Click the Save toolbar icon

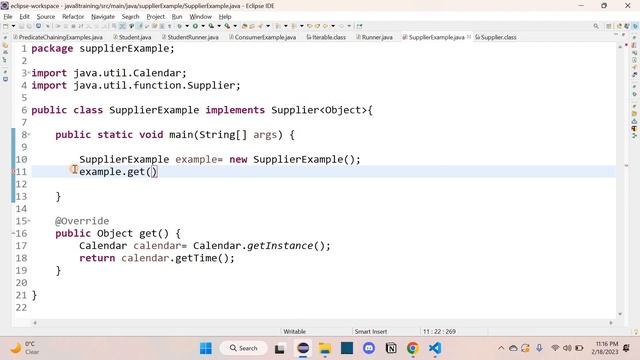pos(22,26)
